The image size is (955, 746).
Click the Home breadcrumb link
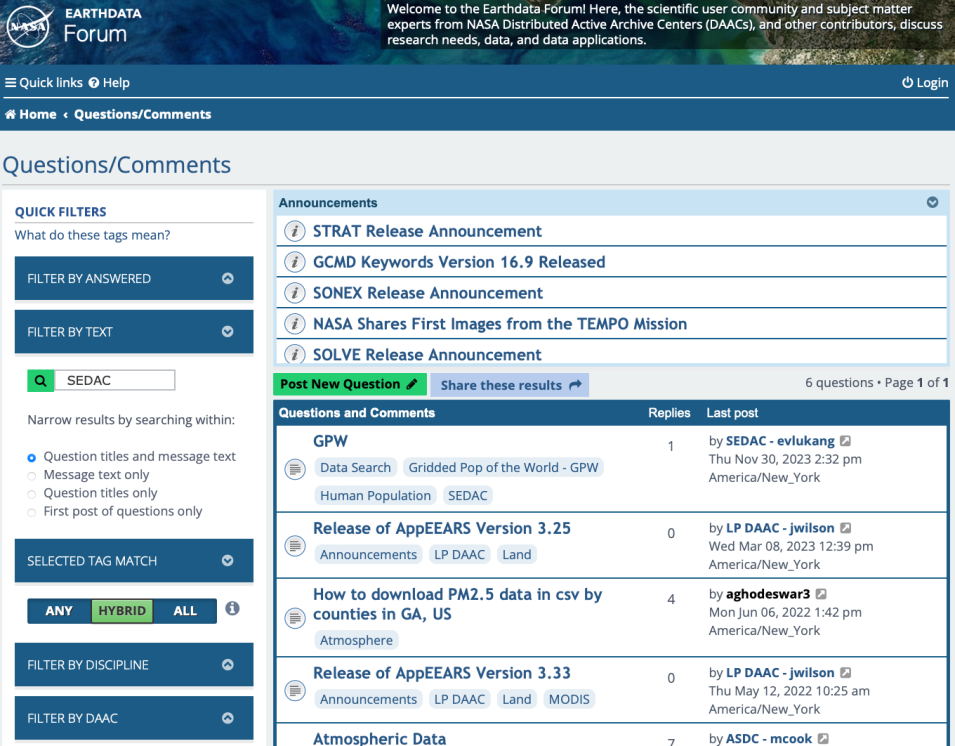pos(30,114)
